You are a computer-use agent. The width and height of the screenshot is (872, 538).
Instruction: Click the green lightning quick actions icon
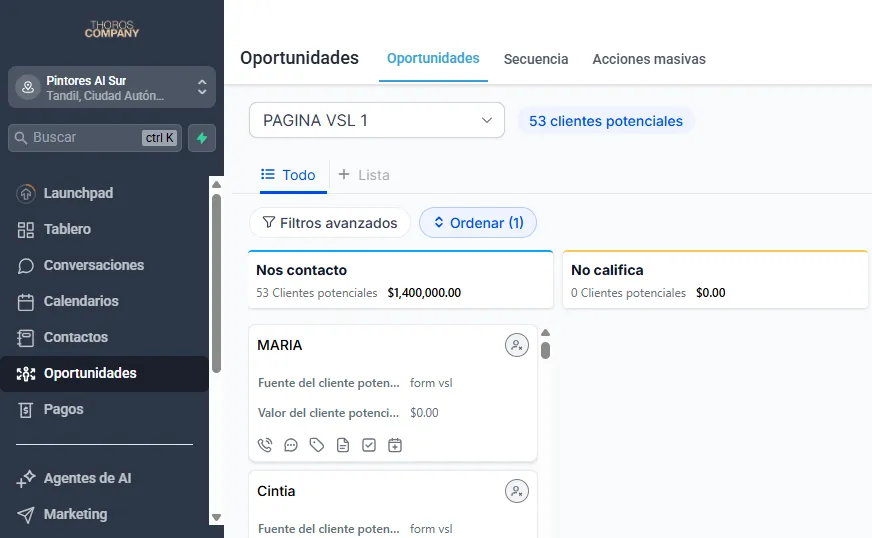[x=202, y=138]
